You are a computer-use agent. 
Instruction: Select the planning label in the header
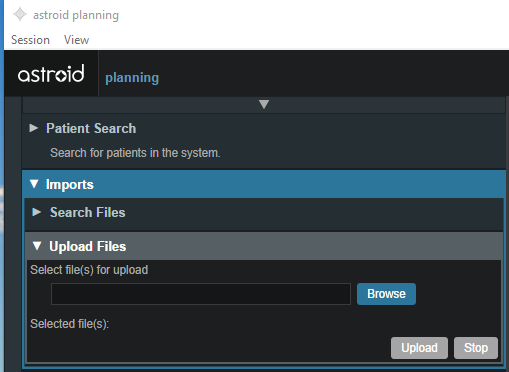pyautogui.click(x=132, y=78)
